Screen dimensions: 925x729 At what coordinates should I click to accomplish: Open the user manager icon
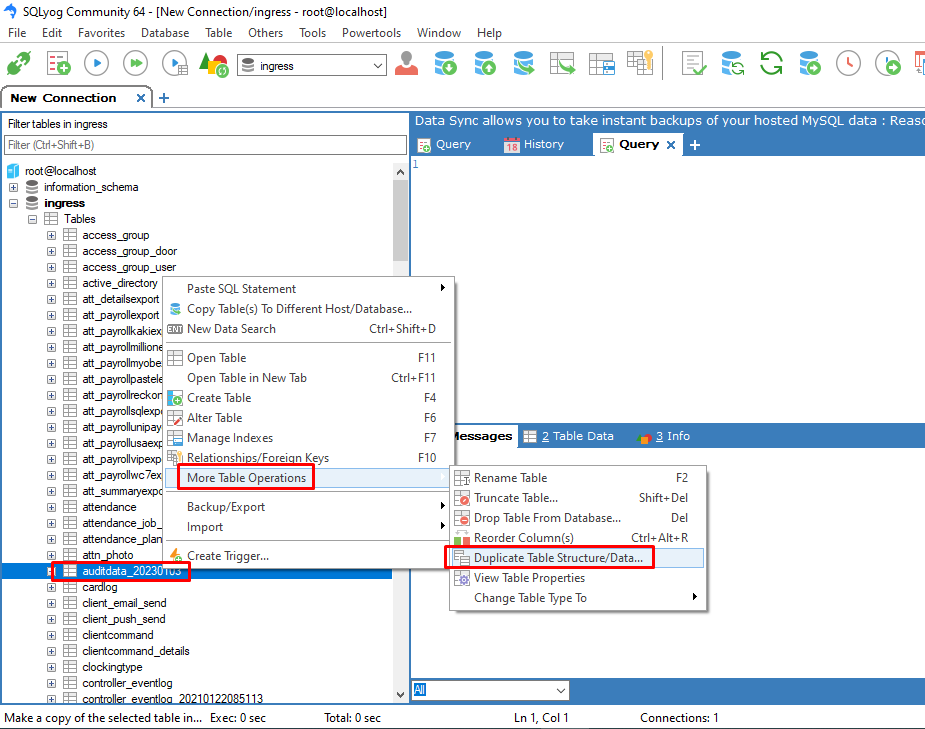[406, 63]
